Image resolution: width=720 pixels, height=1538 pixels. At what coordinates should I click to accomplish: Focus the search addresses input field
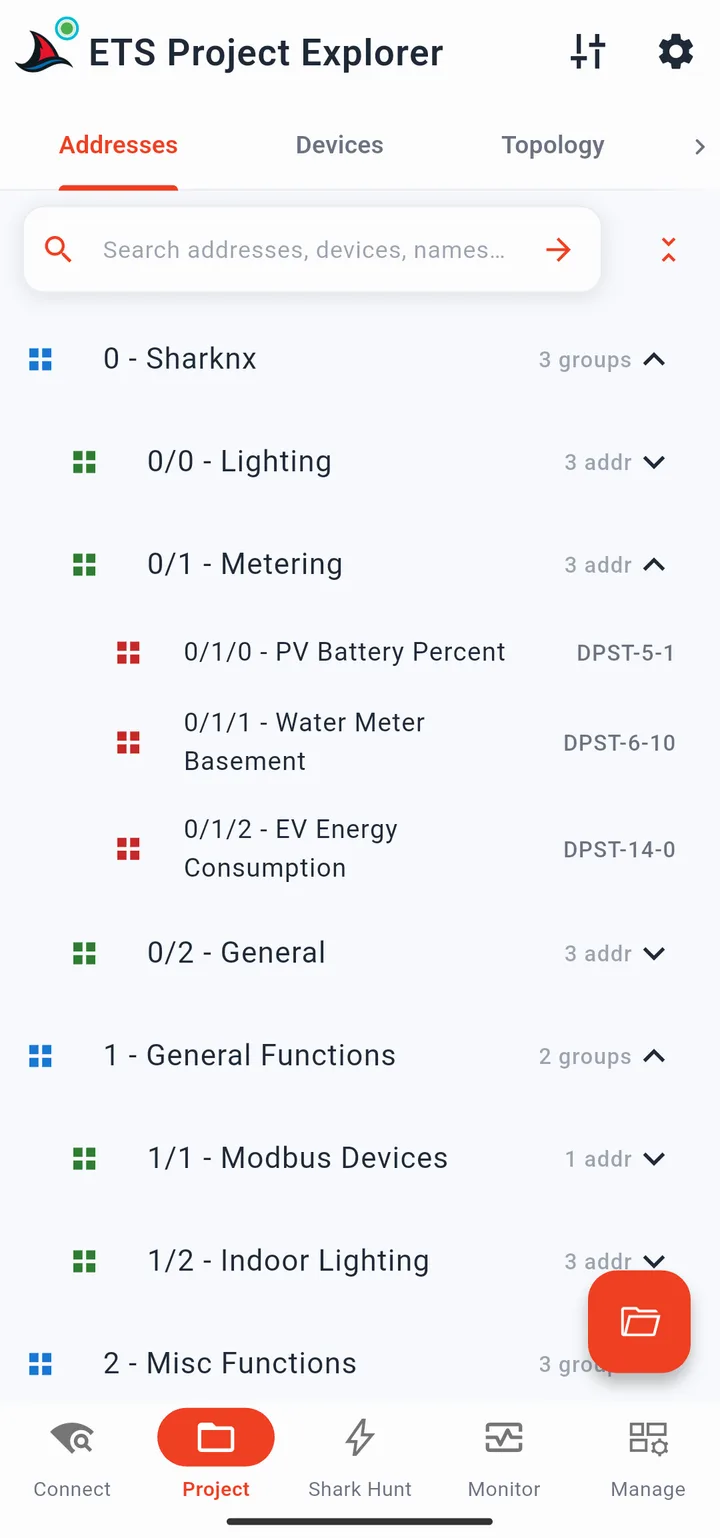coord(304,250)
